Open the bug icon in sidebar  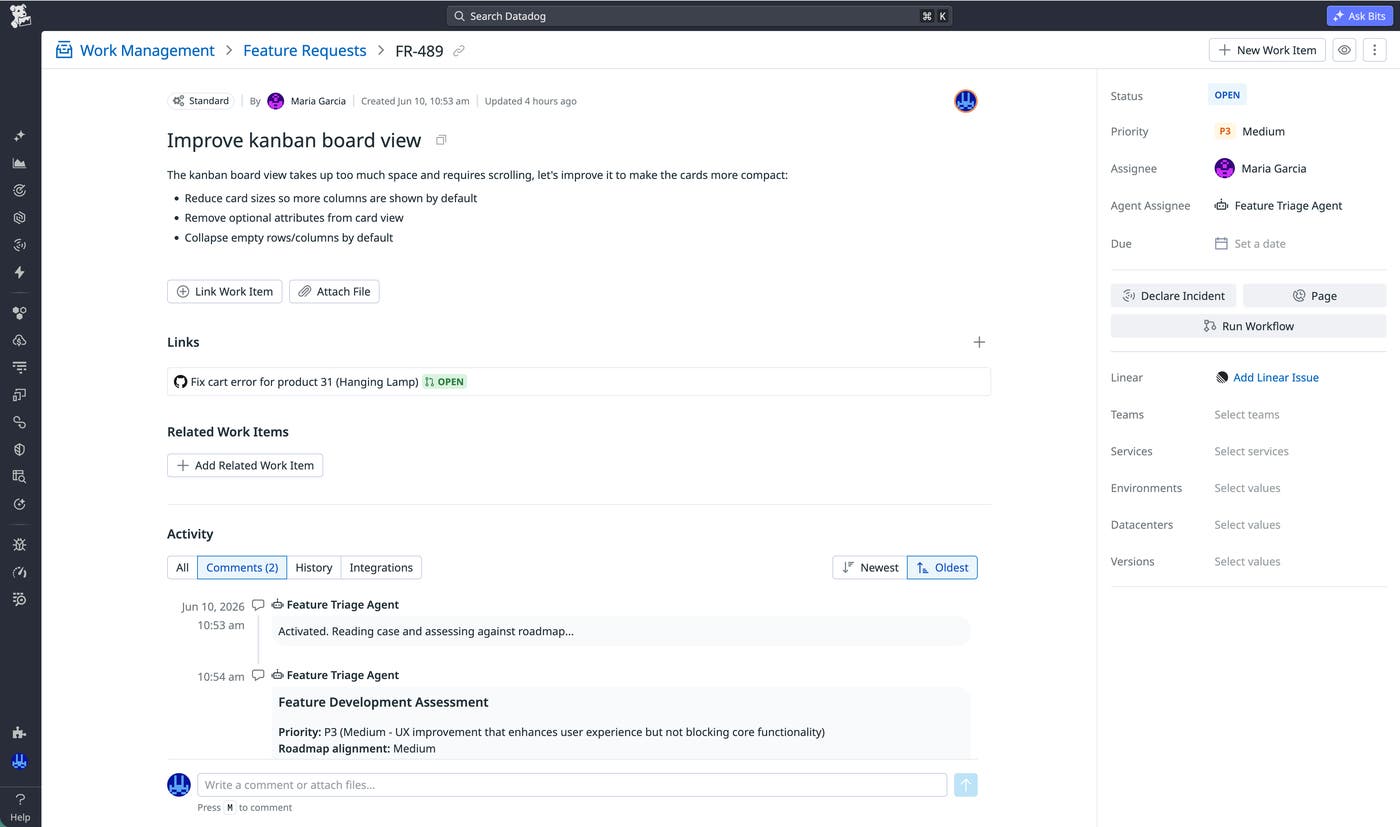pyautogui.click(x=19, y=545)
